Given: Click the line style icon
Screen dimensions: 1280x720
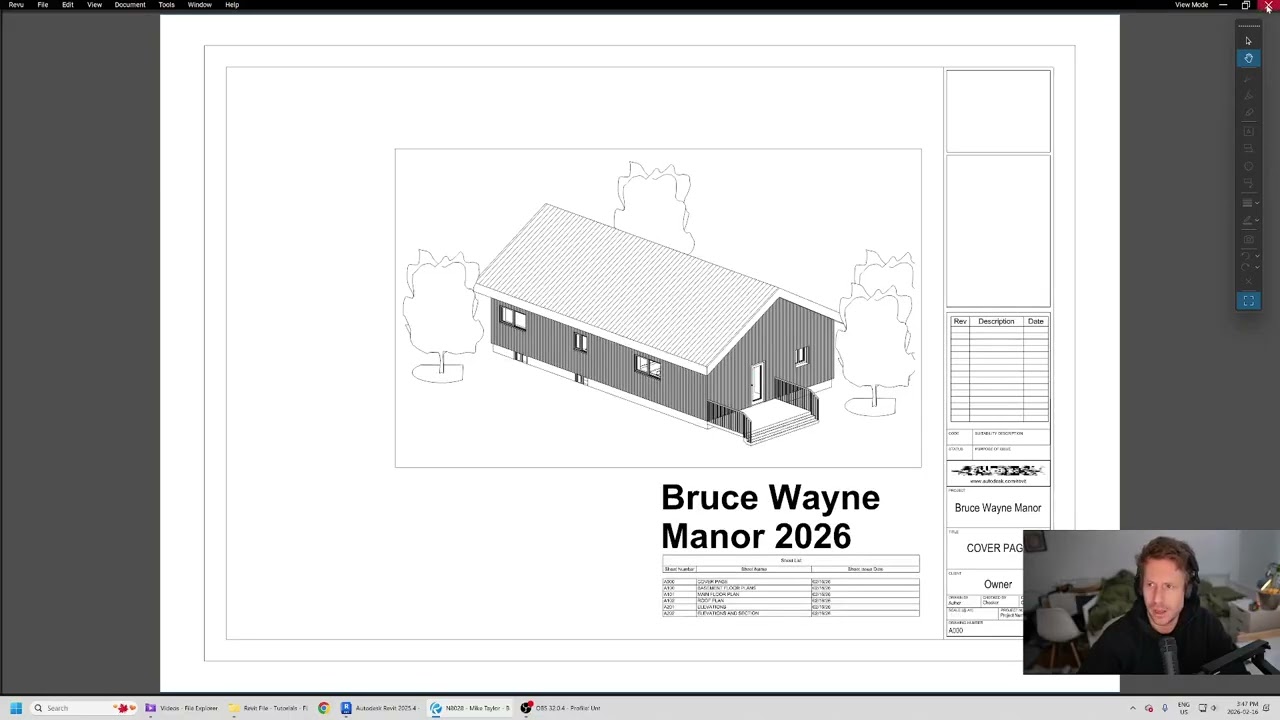Looking at the screenshot, I should click(x=1247, y=203).
